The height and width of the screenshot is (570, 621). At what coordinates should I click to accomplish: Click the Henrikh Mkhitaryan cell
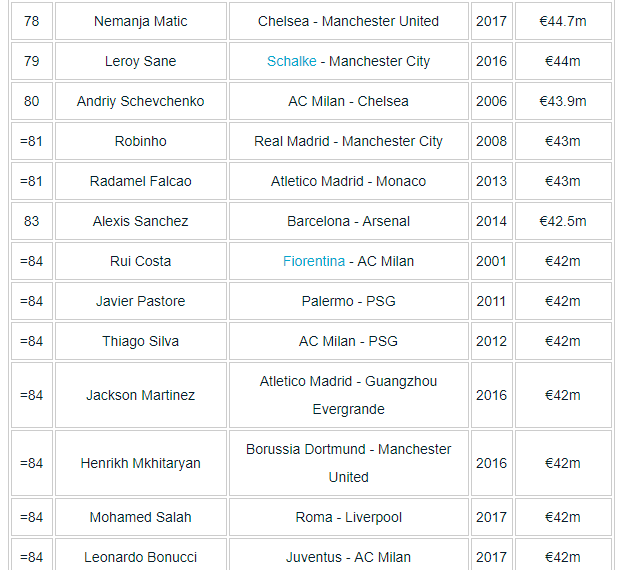point(140,463)
